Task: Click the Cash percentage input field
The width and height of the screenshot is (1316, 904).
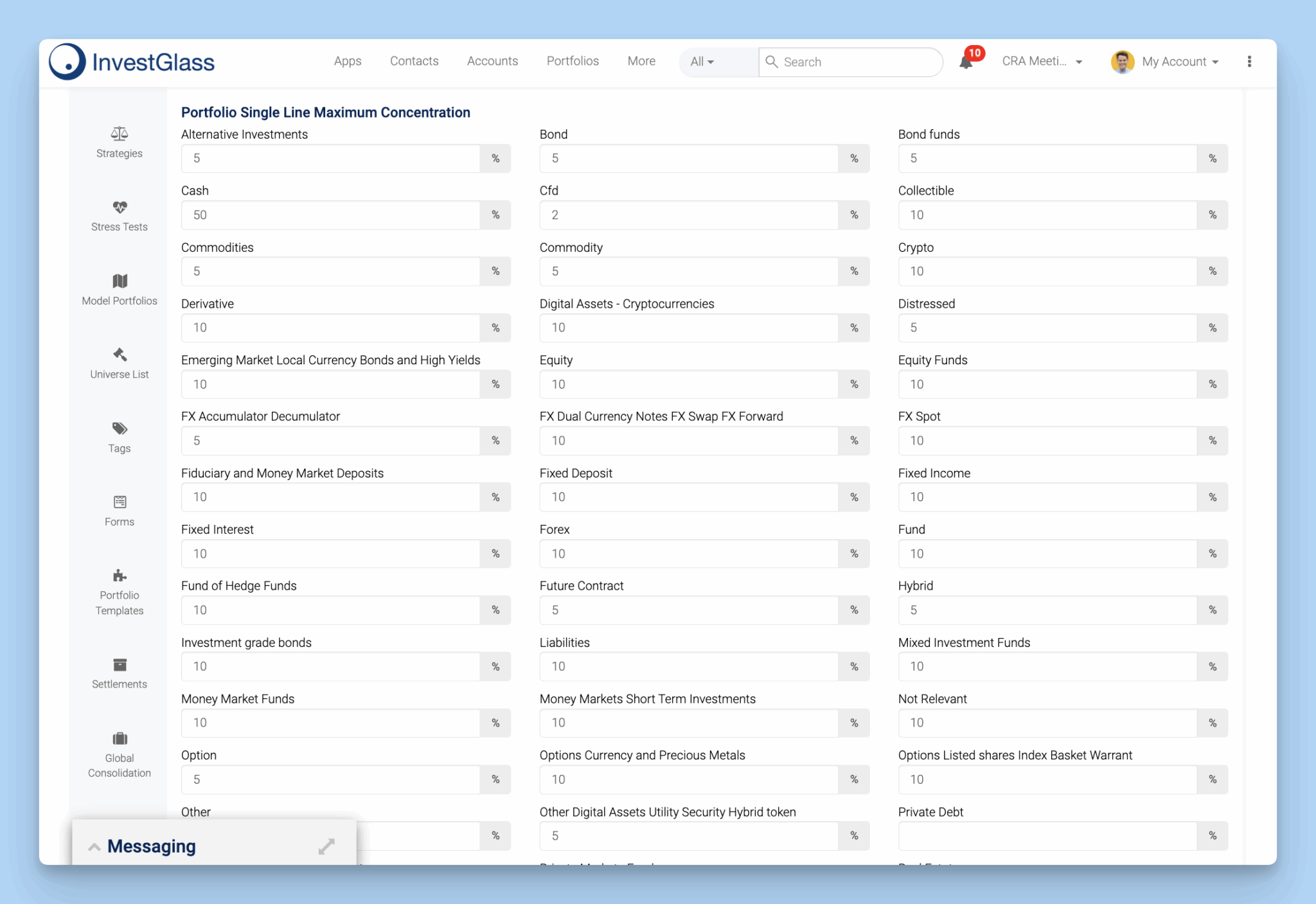Action: click(x=330, y=215)
